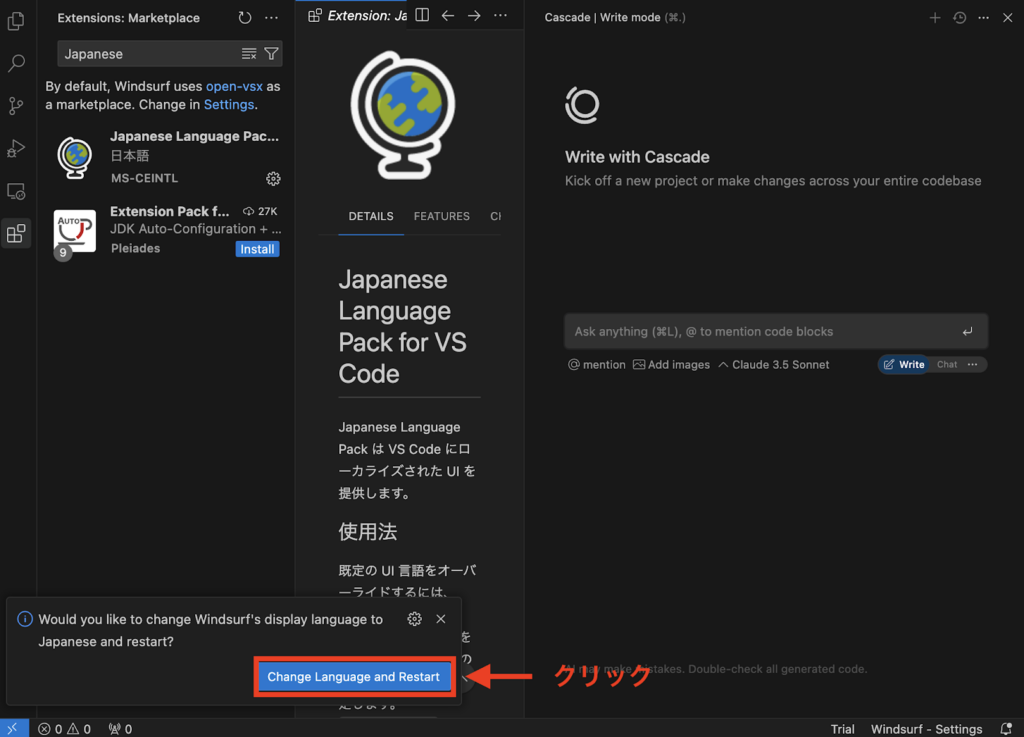This screenshot has height=737, width=1024.
Task: Open editor tab more actions menu
Action: click(x=500, y=15)
